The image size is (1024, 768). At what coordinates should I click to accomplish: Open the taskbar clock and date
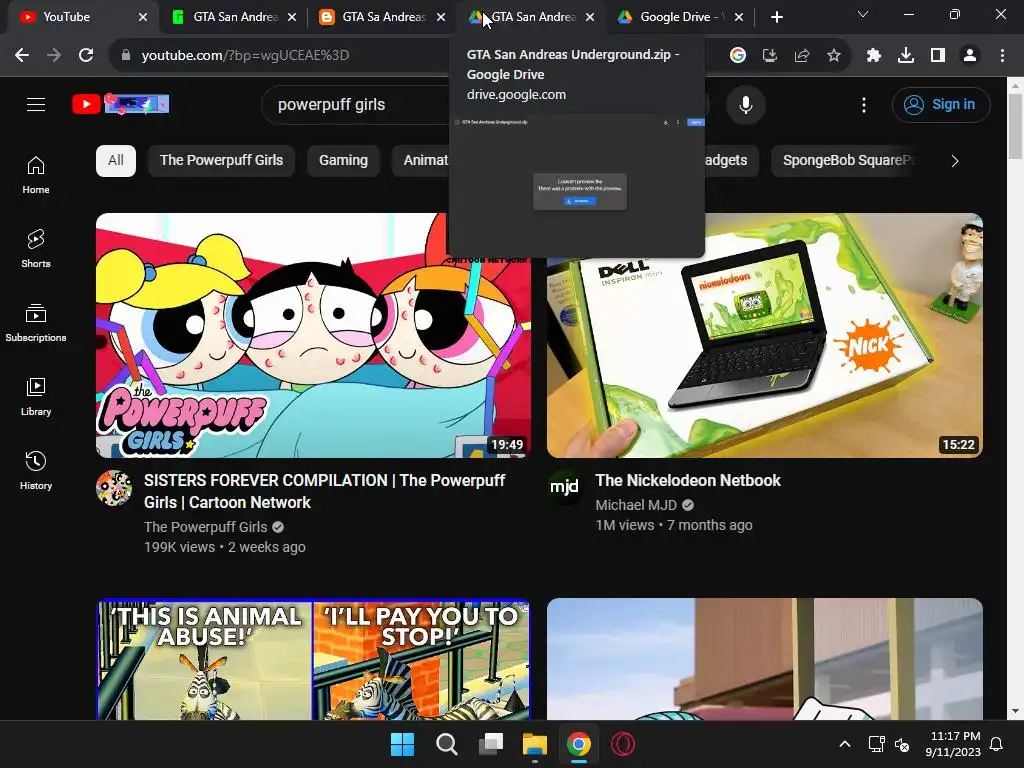[953, 744]
